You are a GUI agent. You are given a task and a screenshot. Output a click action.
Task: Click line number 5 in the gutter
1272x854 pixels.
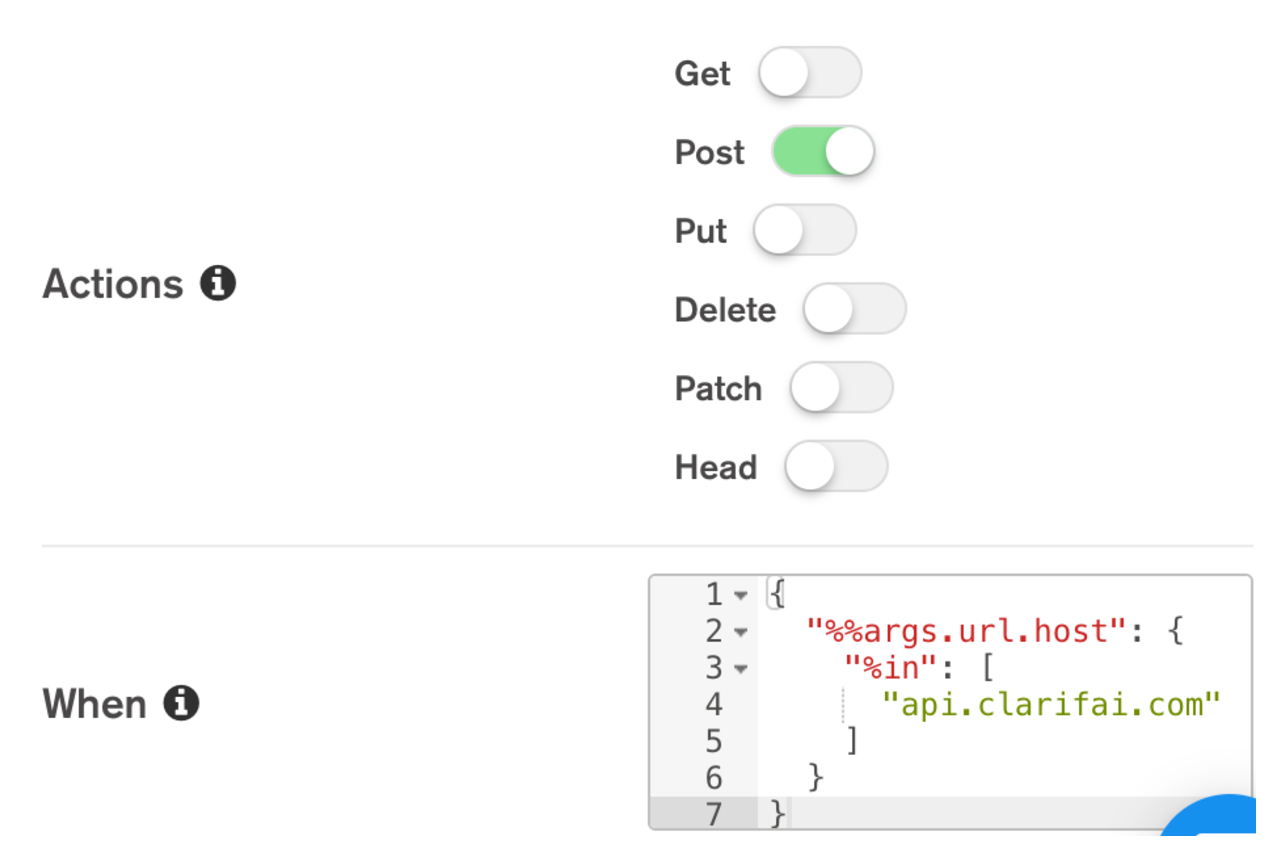(x=713, y=741)
